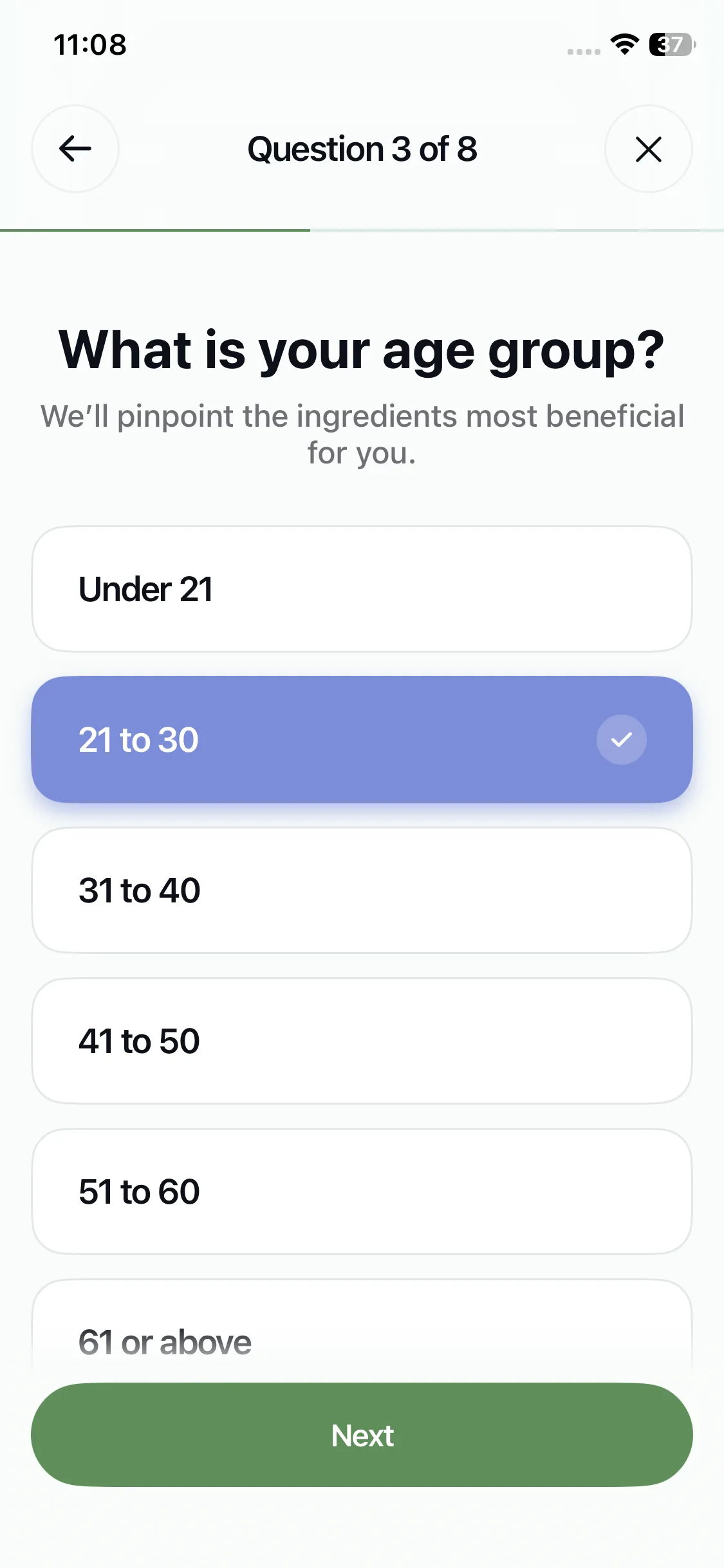Tap the back arrow icon
Image resolution: width=724 pixels, height=1568 pixels.
tap(75, 149)
